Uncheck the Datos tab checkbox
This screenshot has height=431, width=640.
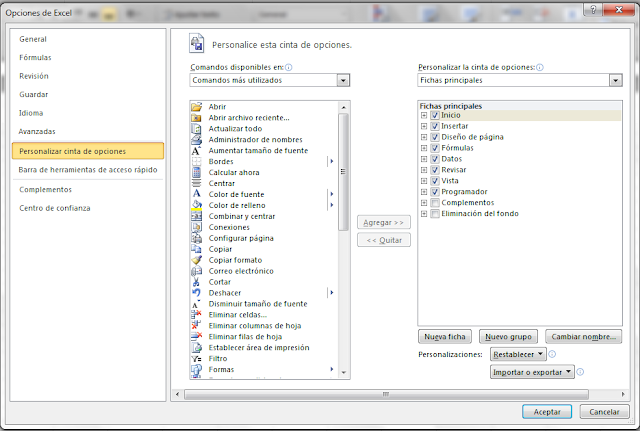(x=435, y=159)
